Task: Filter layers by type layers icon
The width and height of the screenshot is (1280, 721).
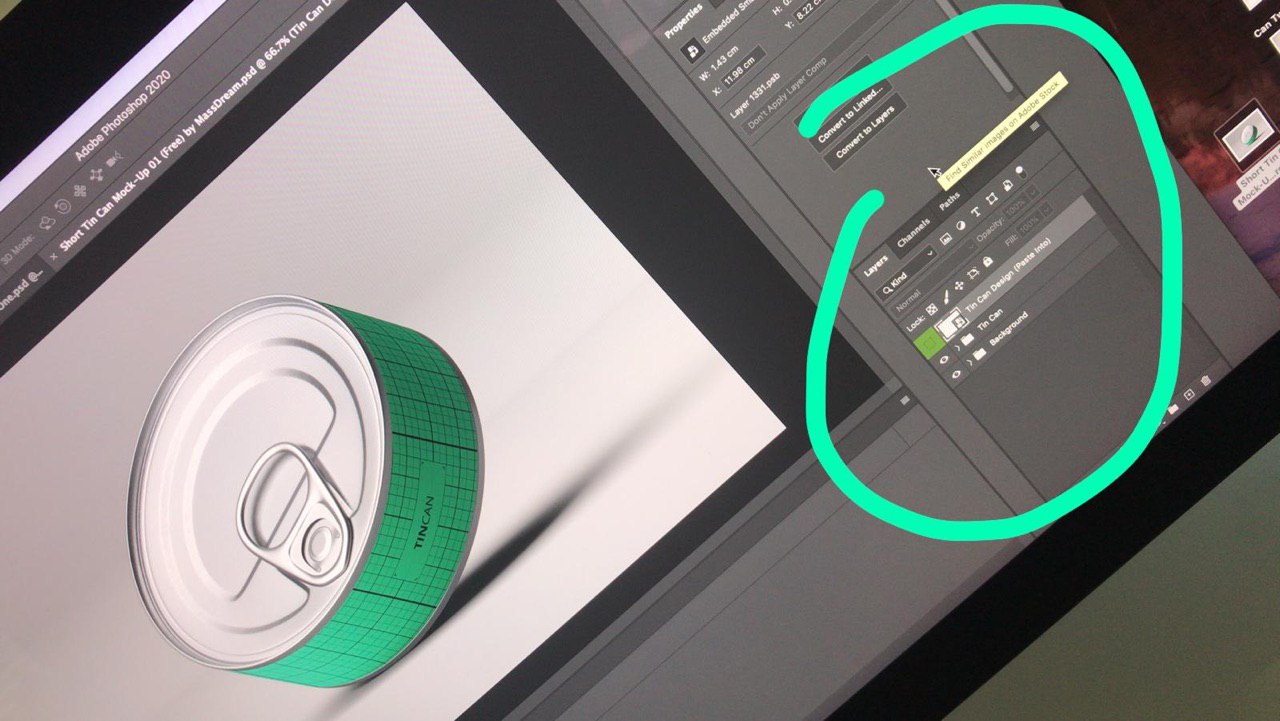Action: point(976,211)
